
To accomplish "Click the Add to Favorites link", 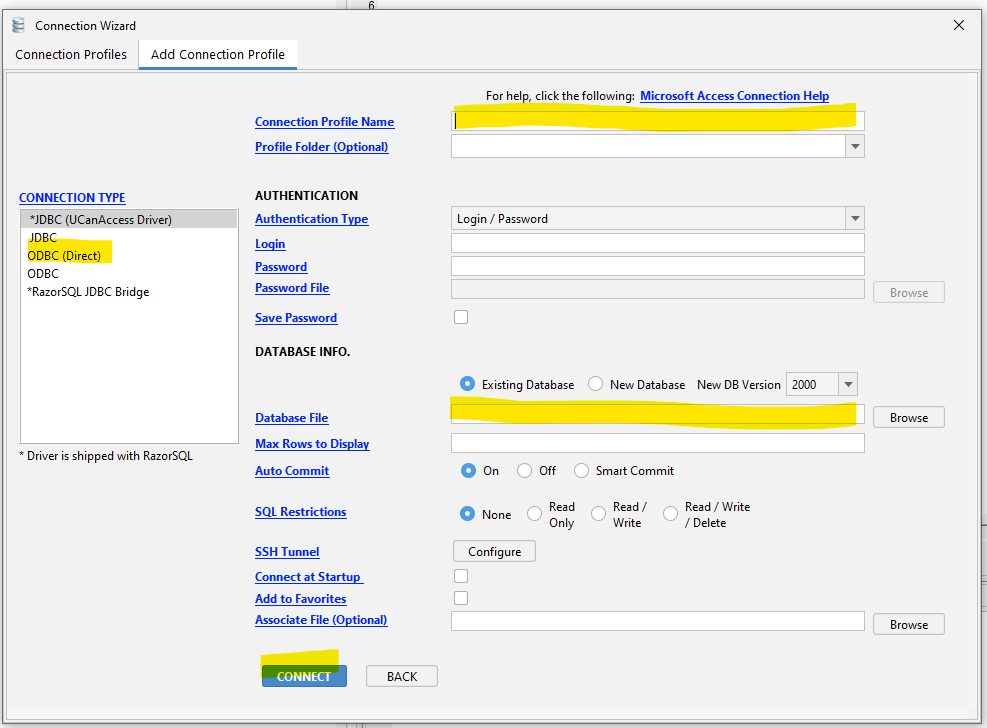I will coord(301,599).
